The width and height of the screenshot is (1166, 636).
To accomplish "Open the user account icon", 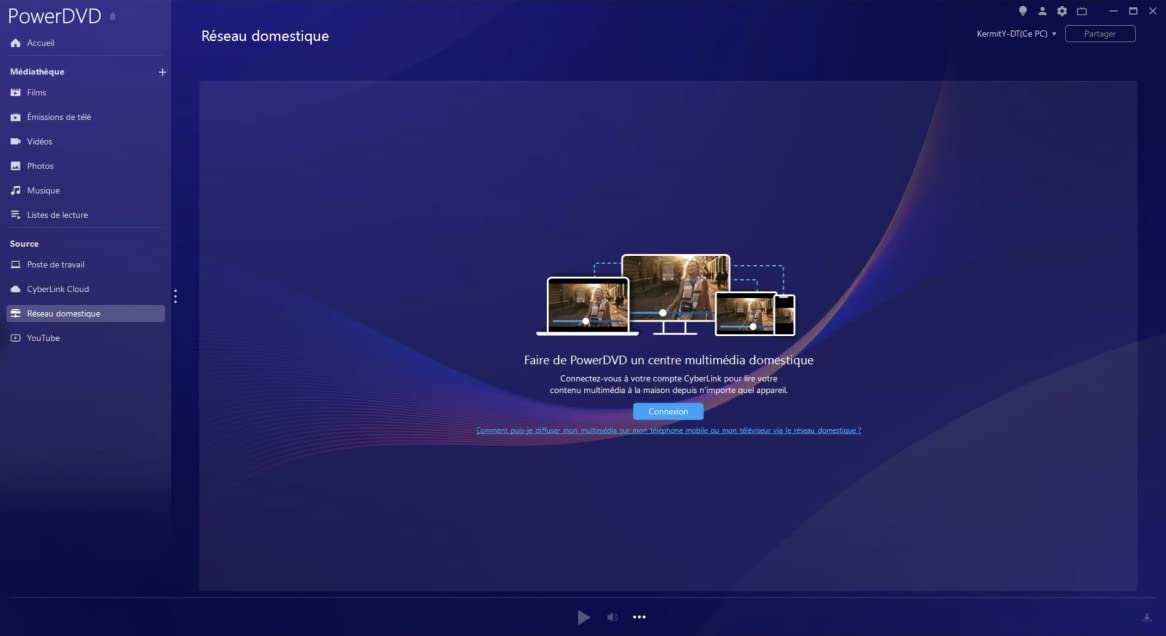I will coord(1043,11).
